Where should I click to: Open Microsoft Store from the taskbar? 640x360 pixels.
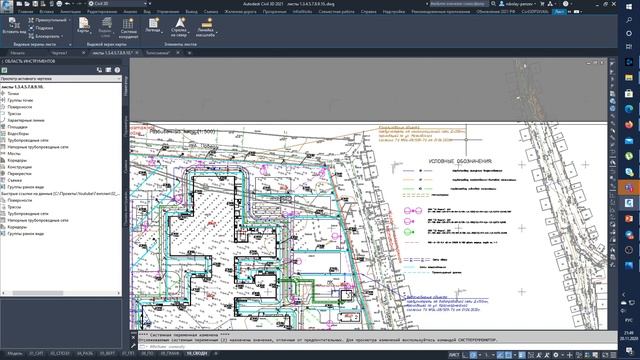(x=629, y=93)
